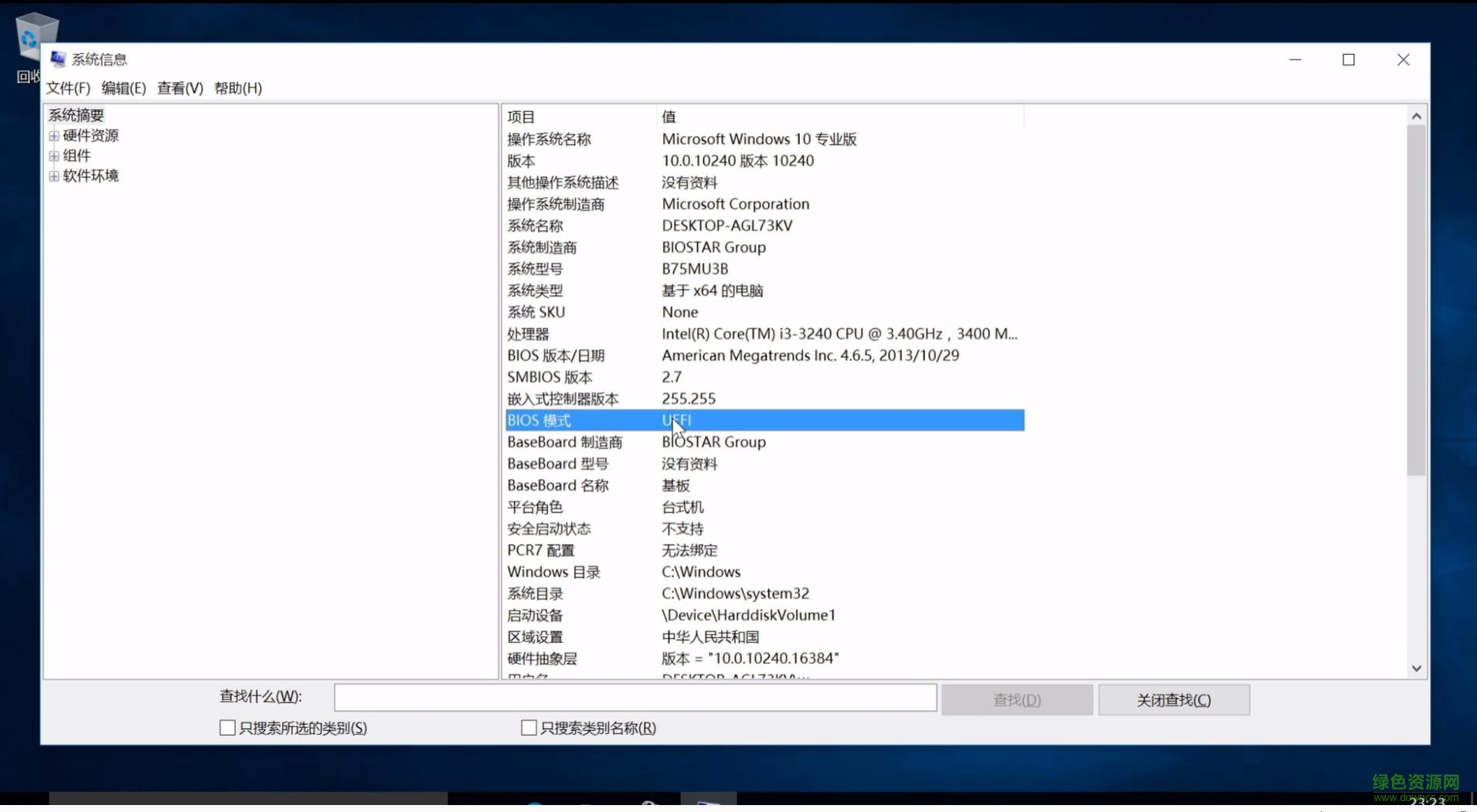Click the System Information icon in the title bar
The height and width of the screenshot is (812, 1477).
tap(59, 59)
